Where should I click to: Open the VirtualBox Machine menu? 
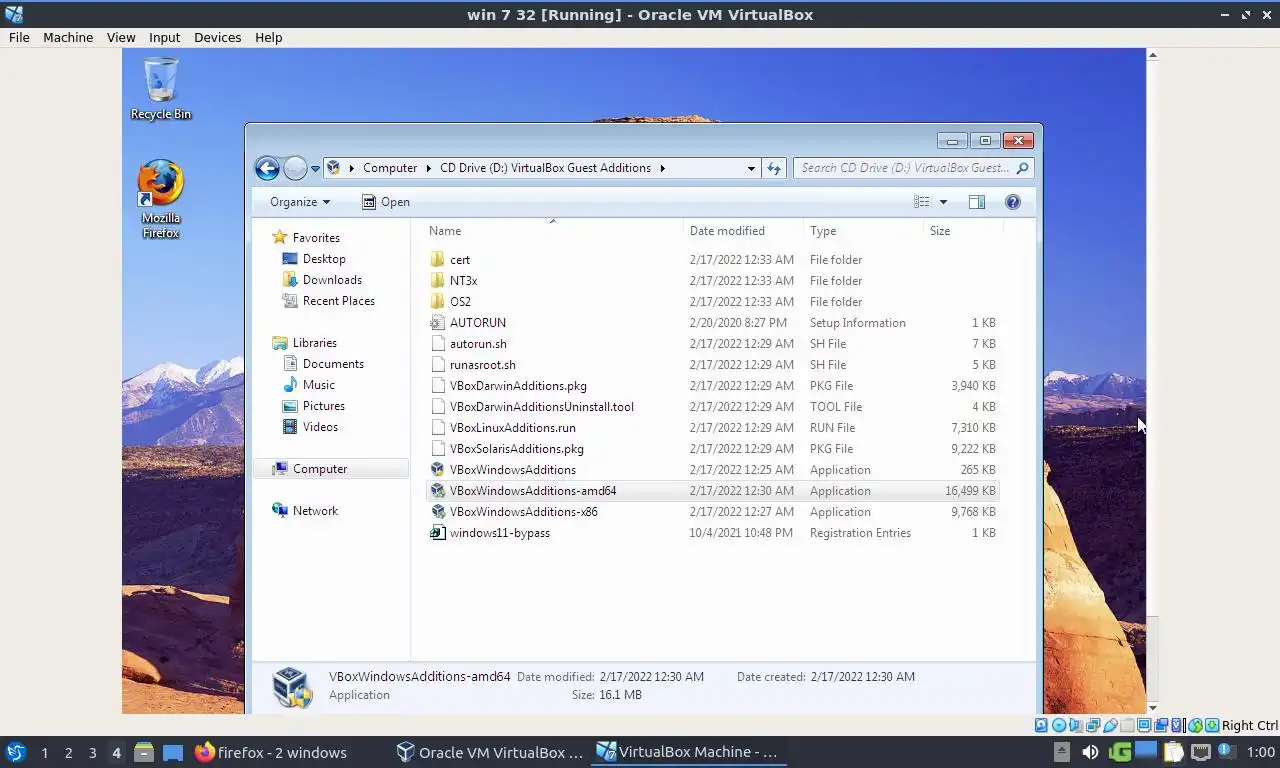[68, 37]
